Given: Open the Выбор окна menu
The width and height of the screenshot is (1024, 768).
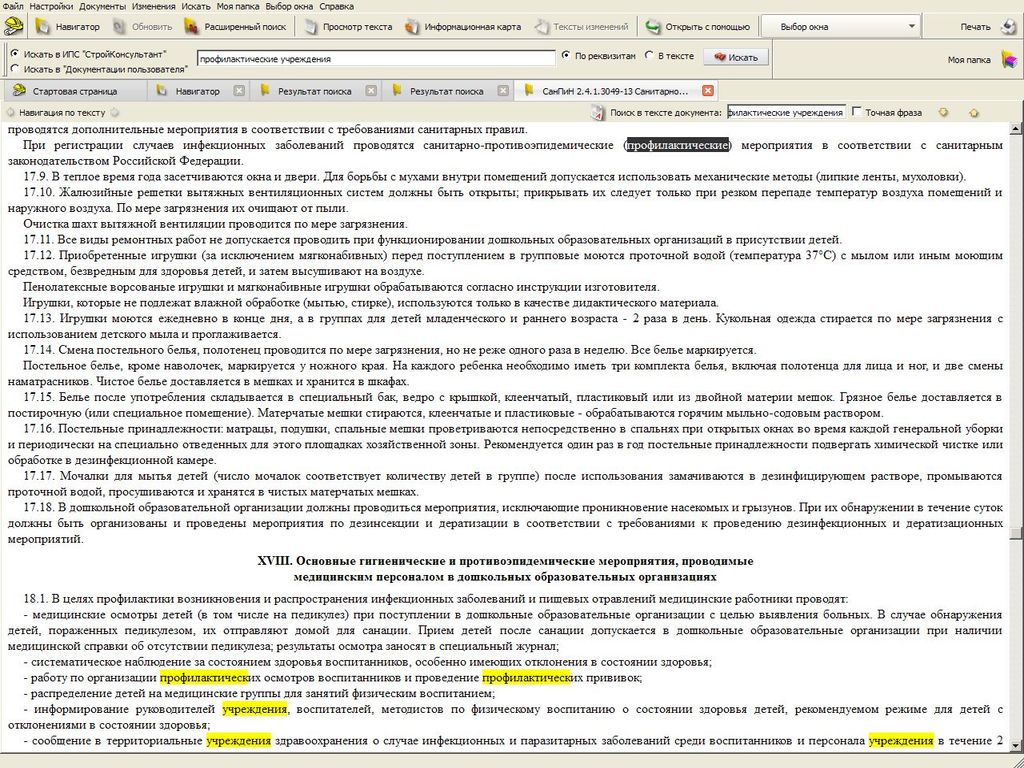Looking at the screenshot, I should pyautogui.click(x=290, y=7).
